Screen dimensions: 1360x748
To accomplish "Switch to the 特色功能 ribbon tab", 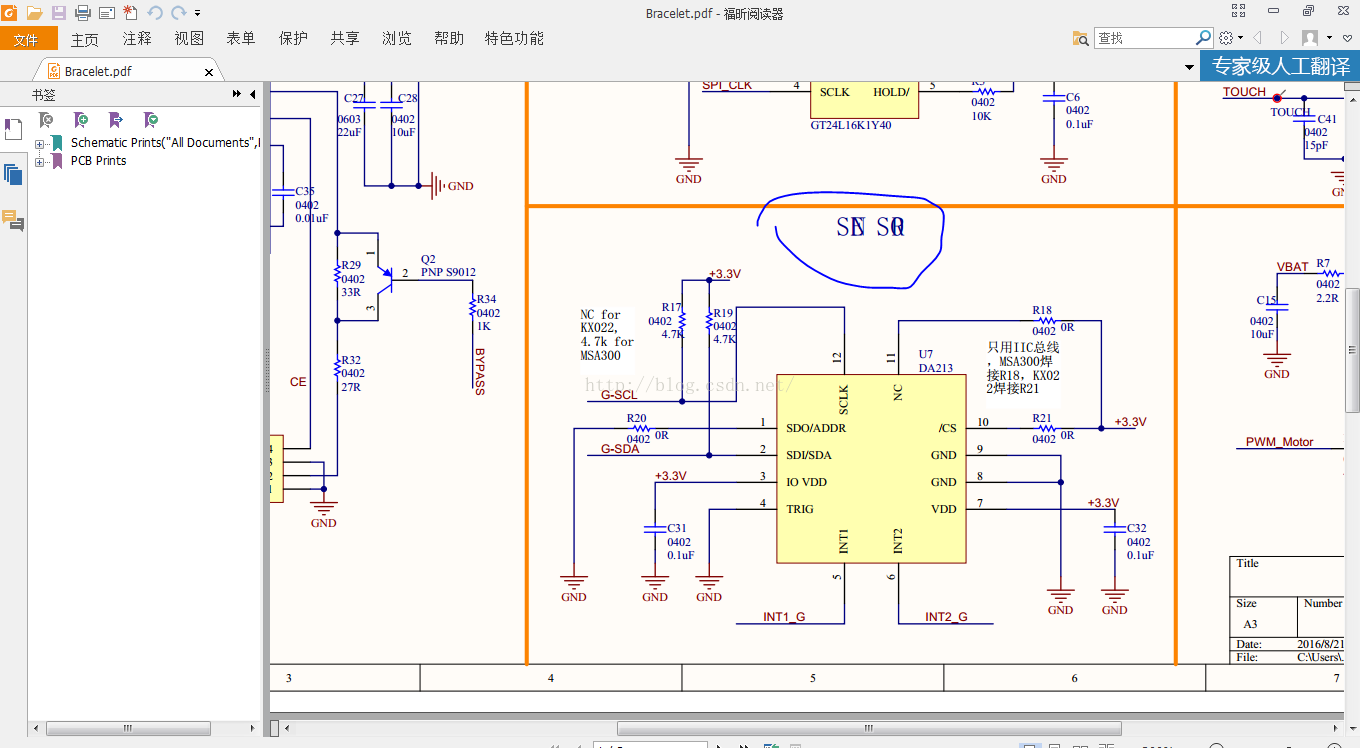I will tap(514, 39).
